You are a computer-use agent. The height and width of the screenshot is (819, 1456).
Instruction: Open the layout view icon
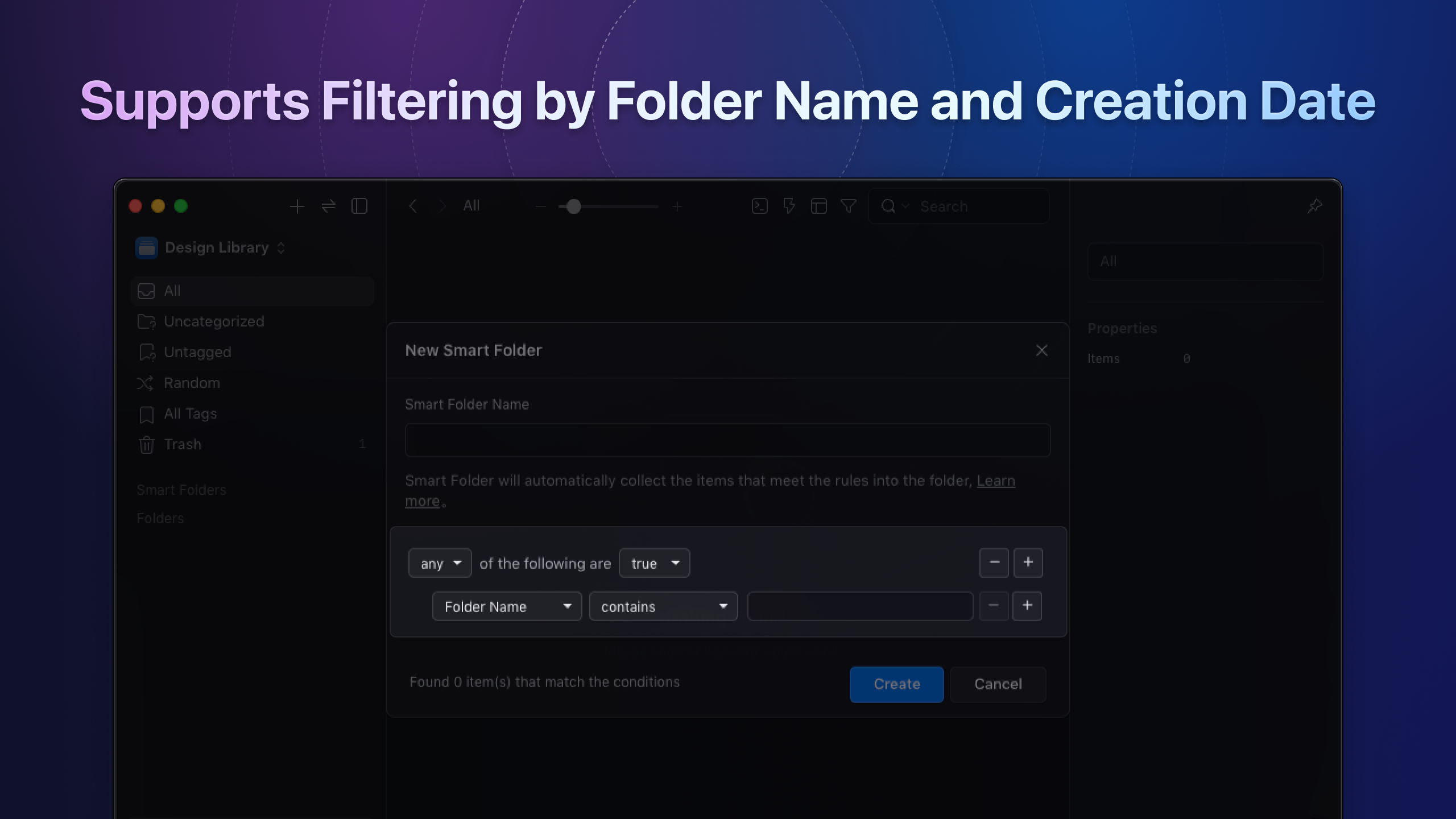pyautogui.click(x=818, y=206)
